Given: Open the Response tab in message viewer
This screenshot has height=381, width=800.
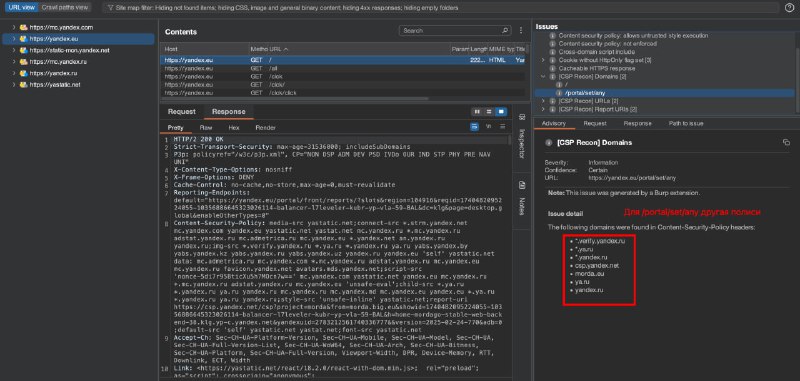Looking at the screenshot, I should 229,112.
